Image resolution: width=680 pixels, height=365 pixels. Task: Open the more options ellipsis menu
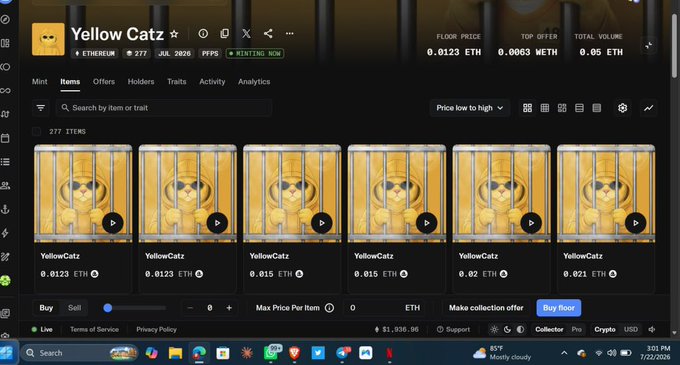[x=290, y=33]
